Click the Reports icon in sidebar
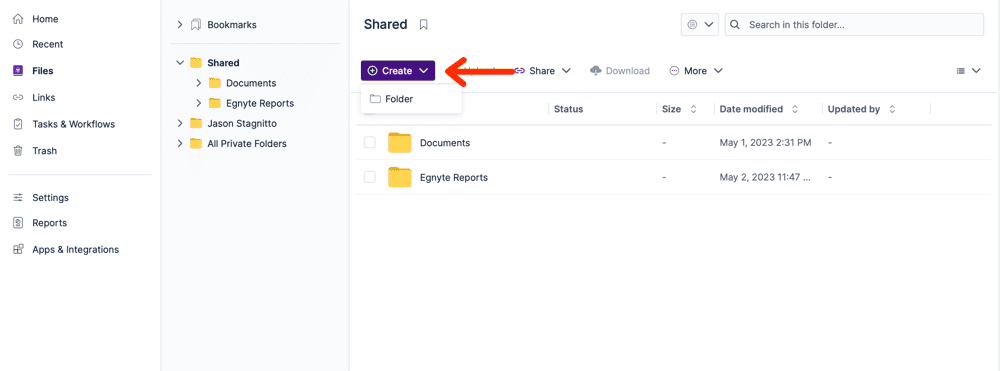The height and width of the screenshot is (371, 1000). [18, 223]
